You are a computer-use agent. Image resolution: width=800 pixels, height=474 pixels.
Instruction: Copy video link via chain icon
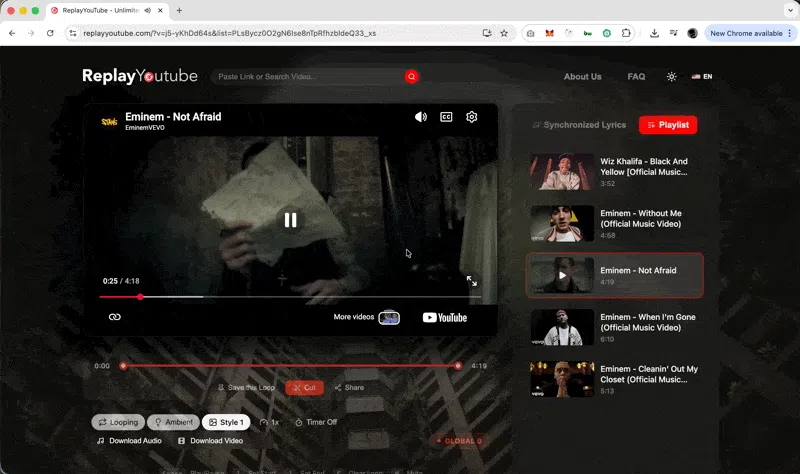[115, 317]
